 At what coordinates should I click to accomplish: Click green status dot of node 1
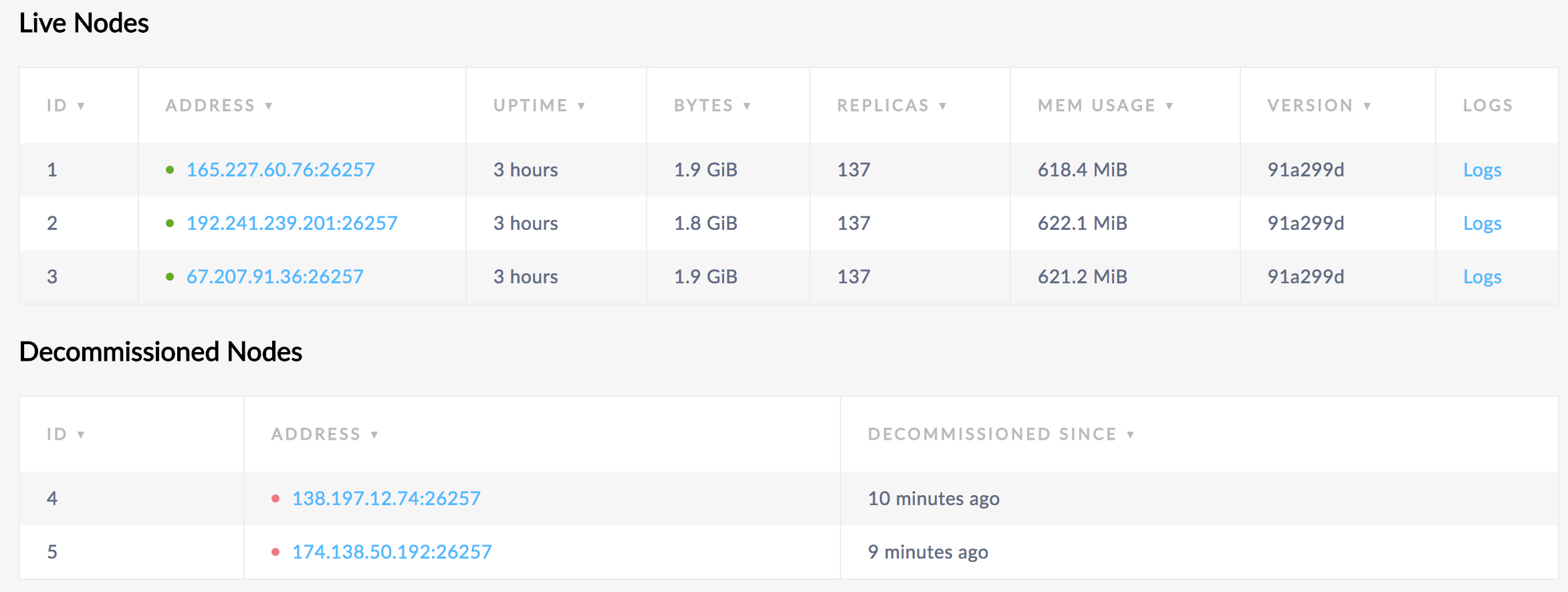tap(170, 170)
